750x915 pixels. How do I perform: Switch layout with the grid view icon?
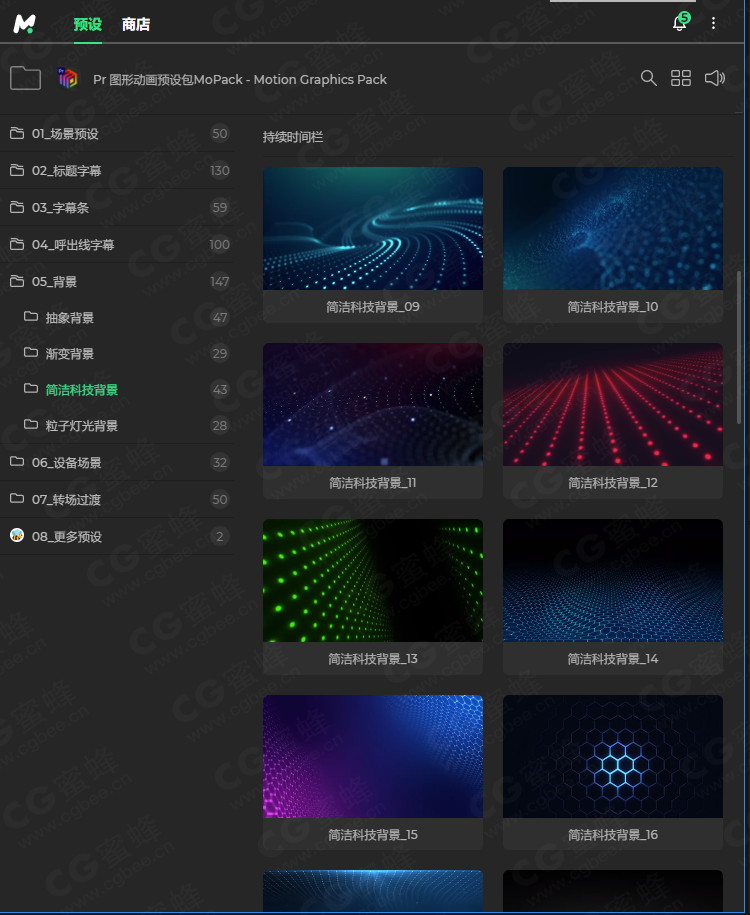click(x=681, y=78)
